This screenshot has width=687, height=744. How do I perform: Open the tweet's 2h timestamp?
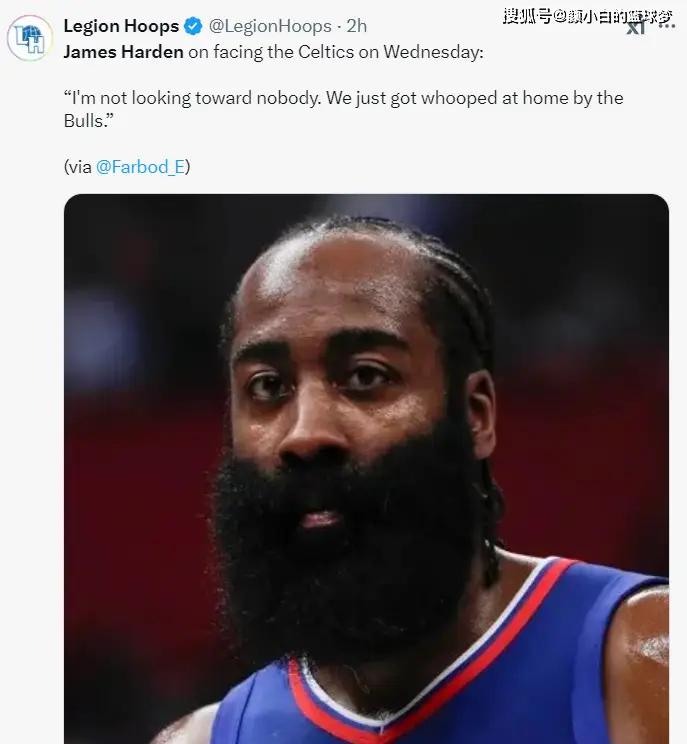point(357,27)
